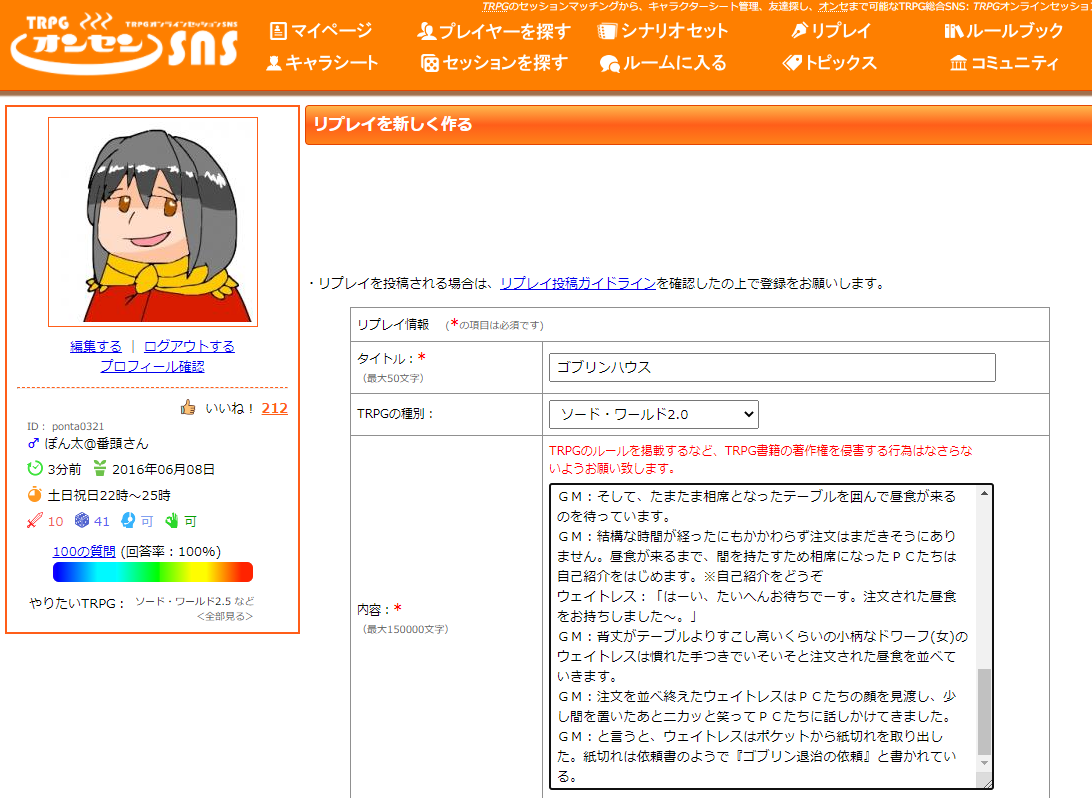
Task: Open the トピックス navigation item
Action: tap(829, 63)
